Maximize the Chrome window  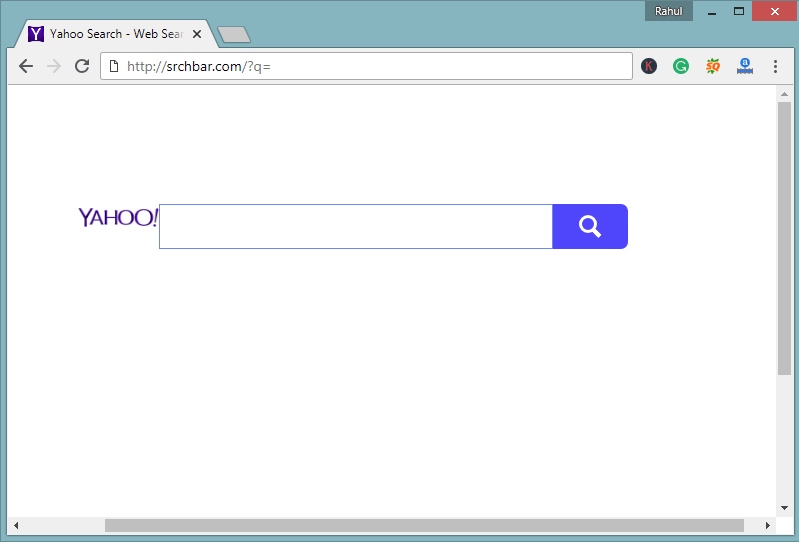pyautogui.click(x=739, y=11)
